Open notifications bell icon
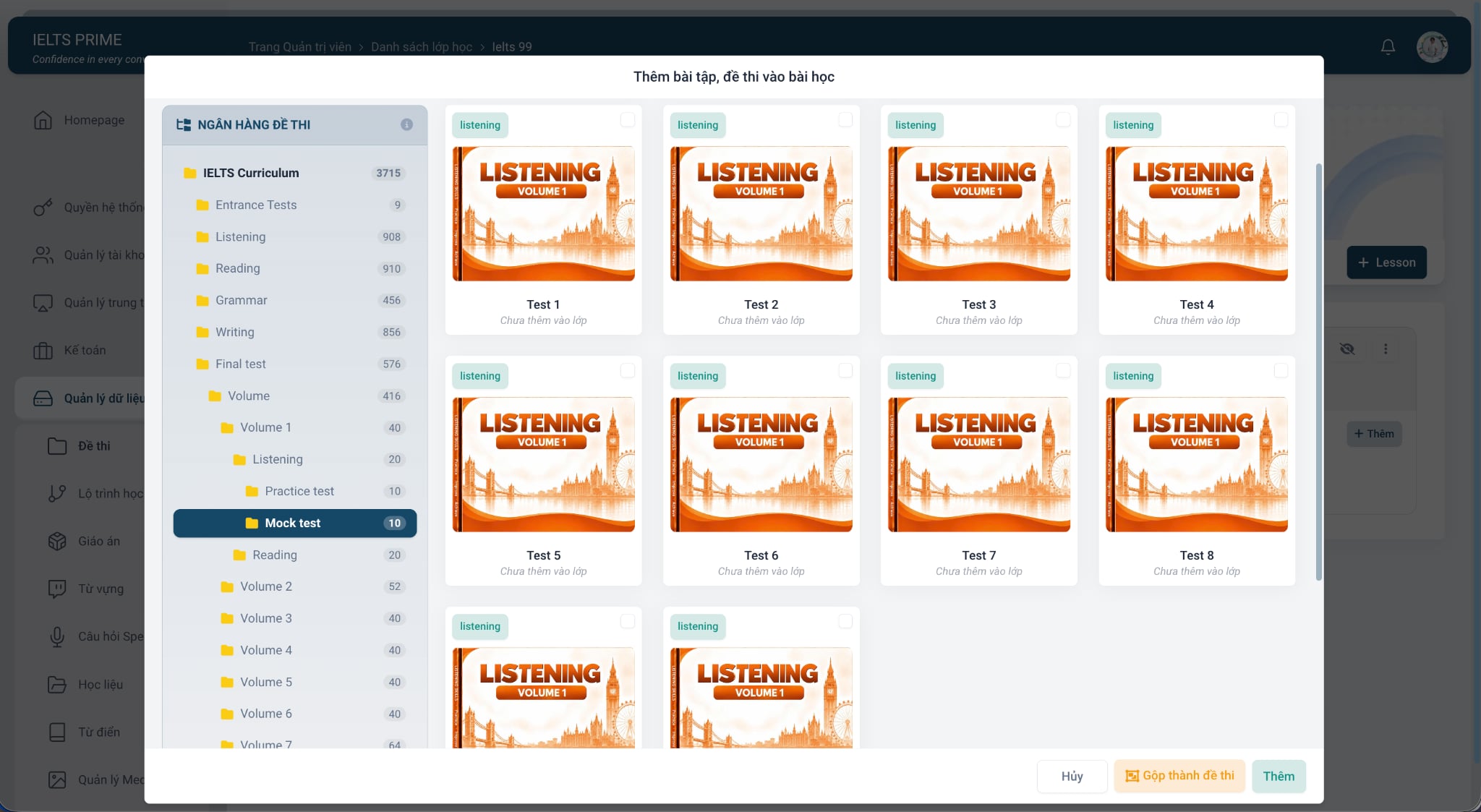This screenshot has height=812, width=1481. [x=1388, y=47]
